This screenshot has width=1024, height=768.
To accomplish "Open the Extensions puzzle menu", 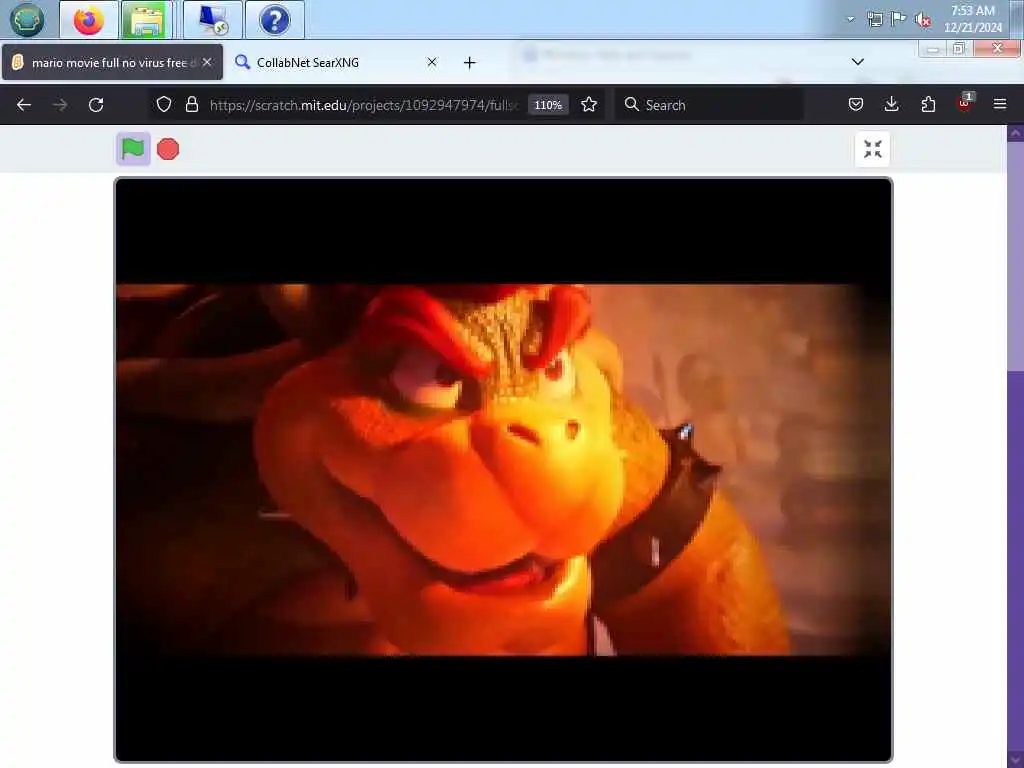I will (x=928, y=104).
